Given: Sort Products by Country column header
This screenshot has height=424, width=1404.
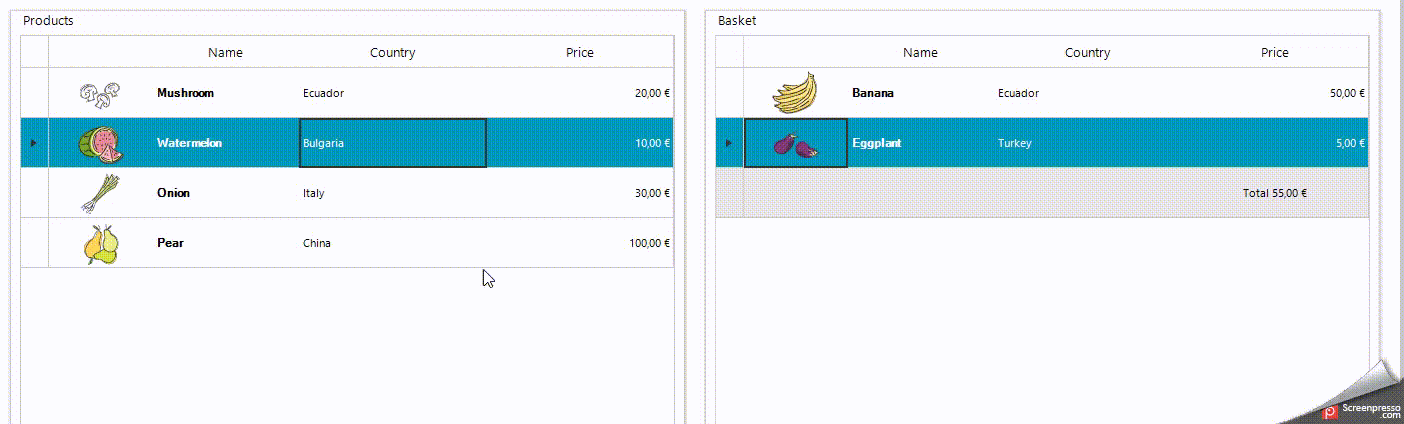Looking at the screenshot, I should [392, 53].
